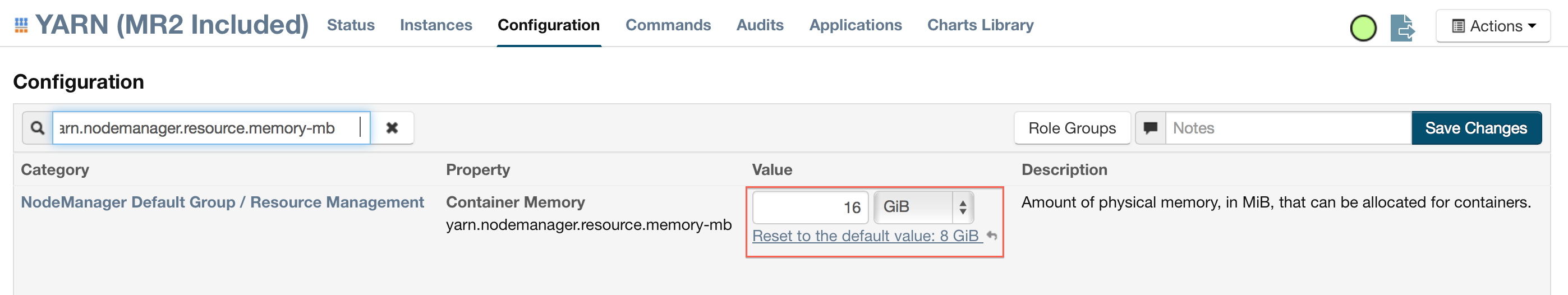Viewport: 1568px width, 295px height.
Task: Click the Save Changes button
Action: [x=1476, y=128]
